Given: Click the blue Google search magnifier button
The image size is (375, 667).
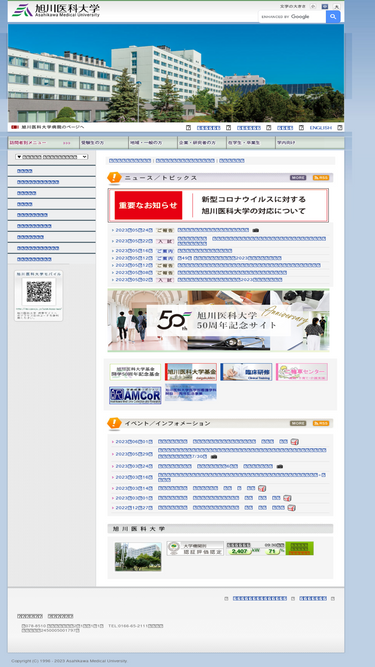Looking at the screenshot, I should click(333, 17).
